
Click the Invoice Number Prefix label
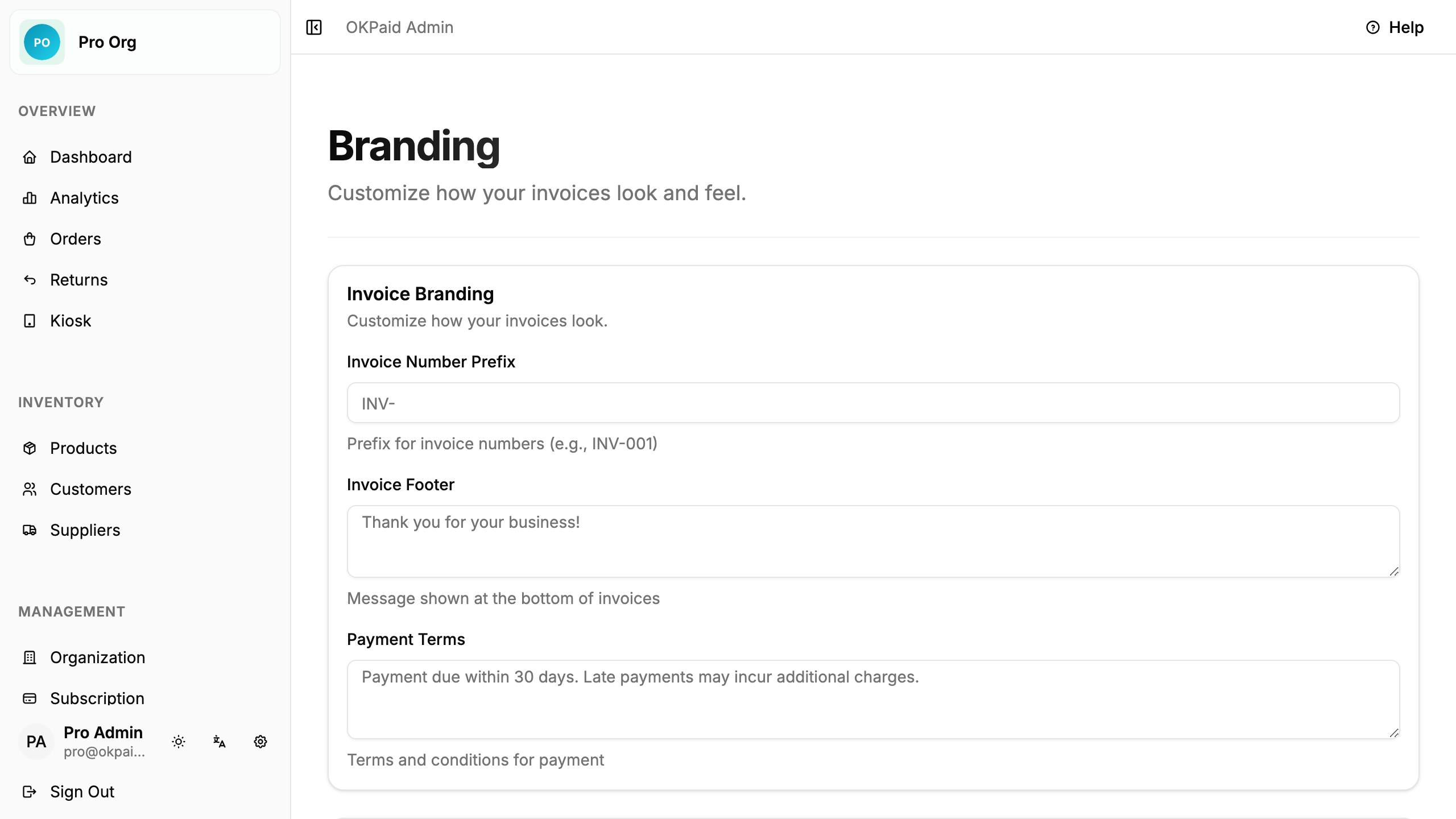431,362
